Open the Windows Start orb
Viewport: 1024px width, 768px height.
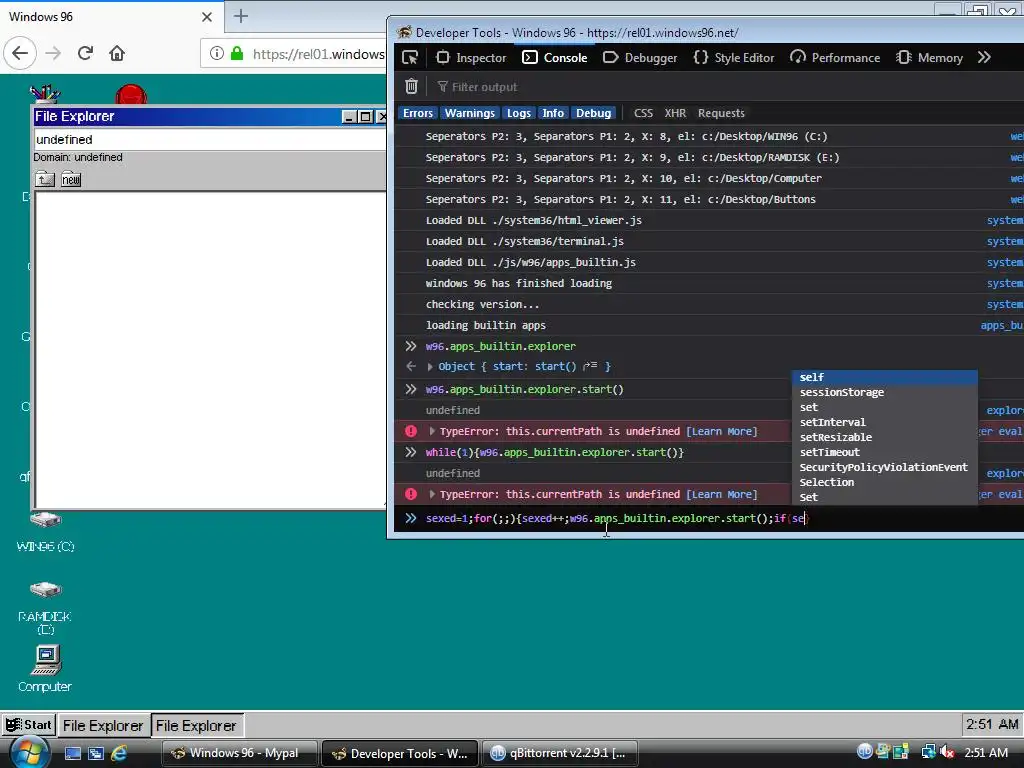[x=29, y=753]
